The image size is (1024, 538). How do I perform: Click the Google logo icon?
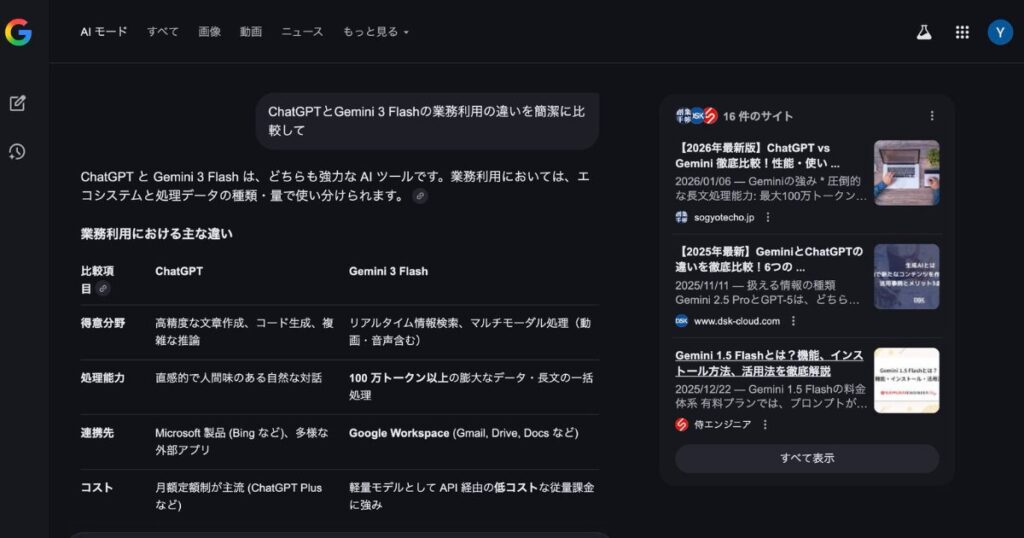click(18, 32)
